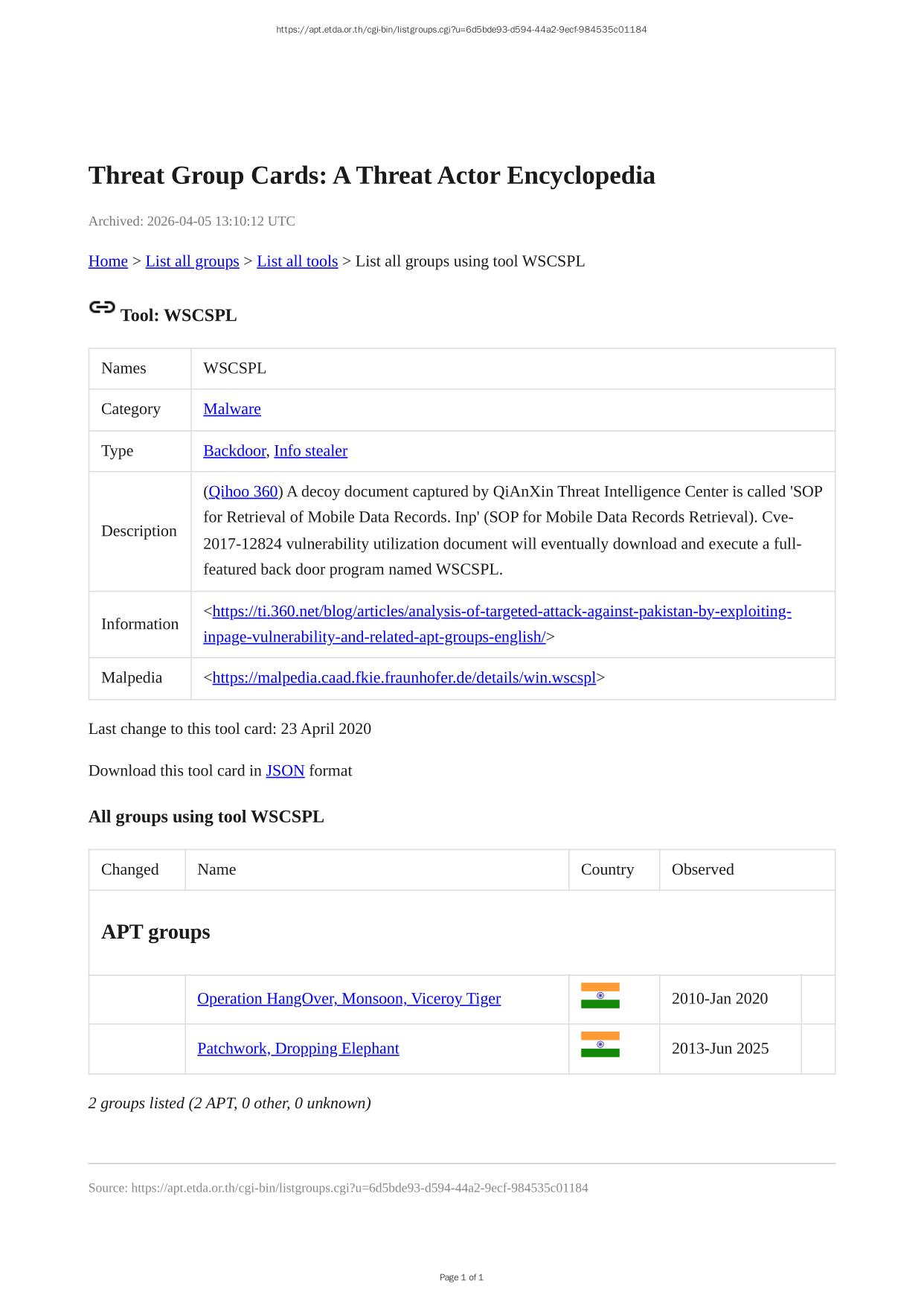Click the page title heading
This screenshot has width=924, height=1307.
tap(371, 176)
